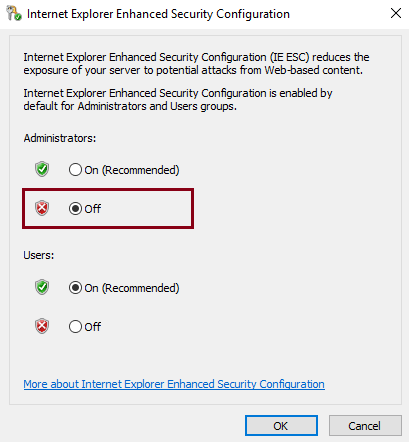Click the dialog title bar text
The height and width of the screenshot is (442, 409).
(x=158, y=14)
